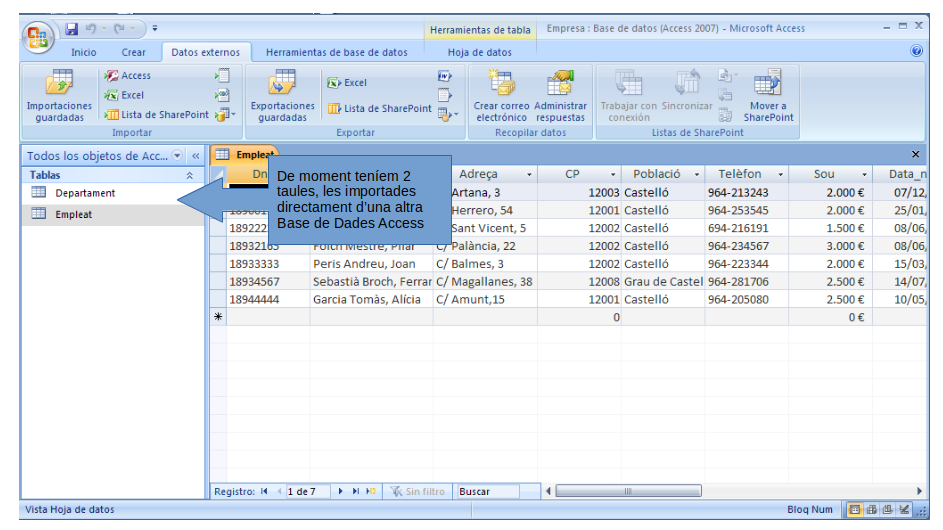Open the Població column filter dropdown
943x530 pixels.
pos(696,174)
